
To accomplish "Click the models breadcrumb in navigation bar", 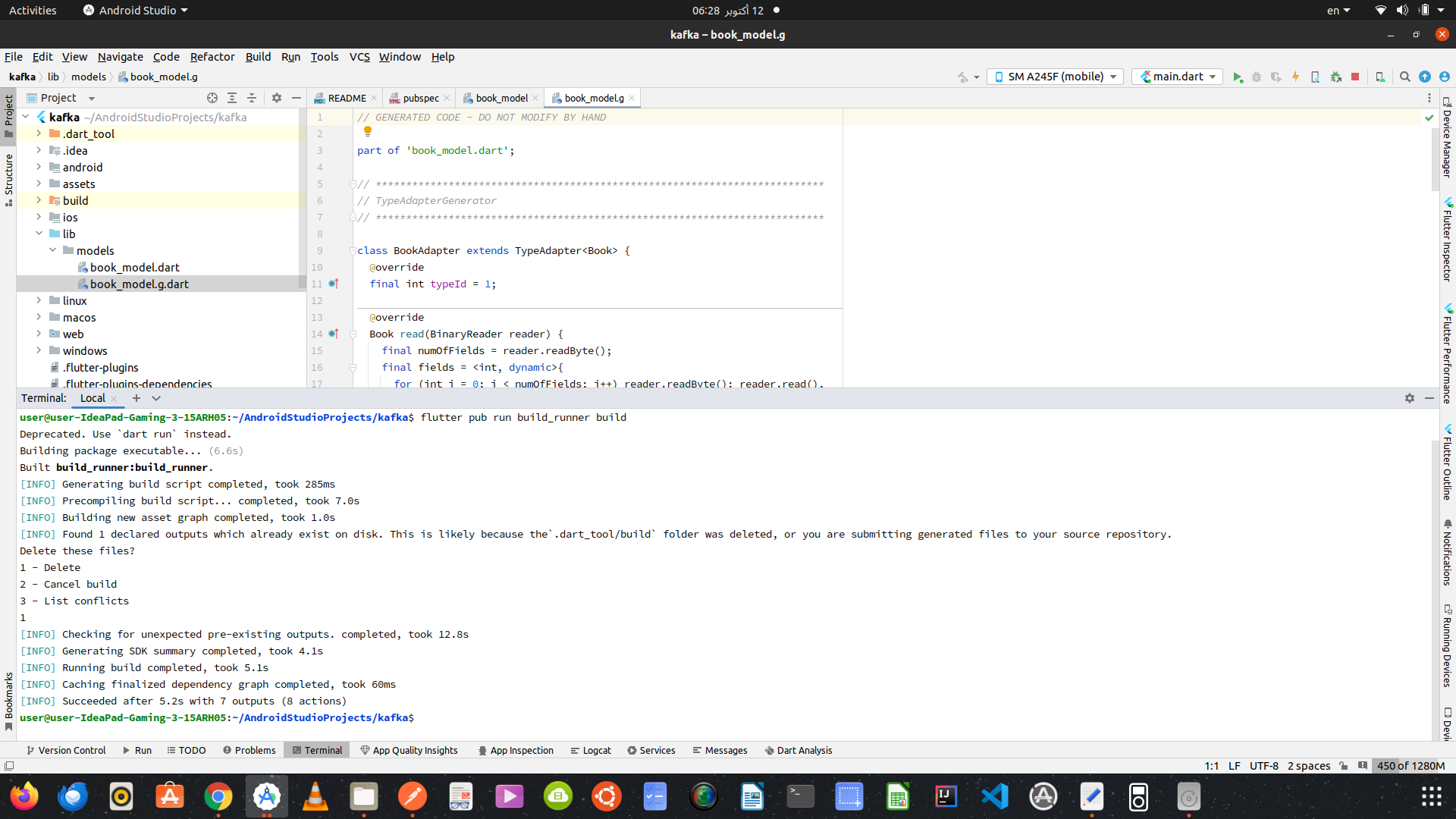I will (x=89, y=77).
